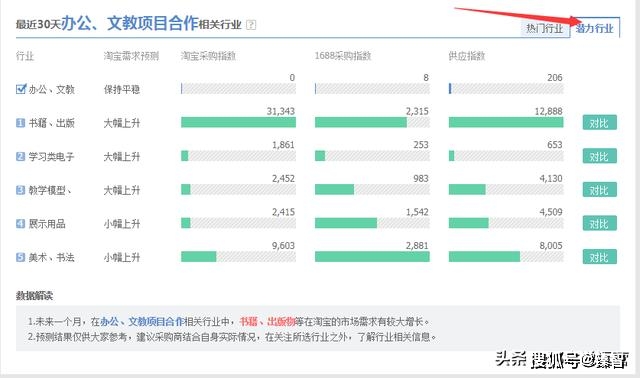Viewport: 640px width, 378px height.
Task: Click the 淘宝采购指数 column header
Action: [209, 56]
